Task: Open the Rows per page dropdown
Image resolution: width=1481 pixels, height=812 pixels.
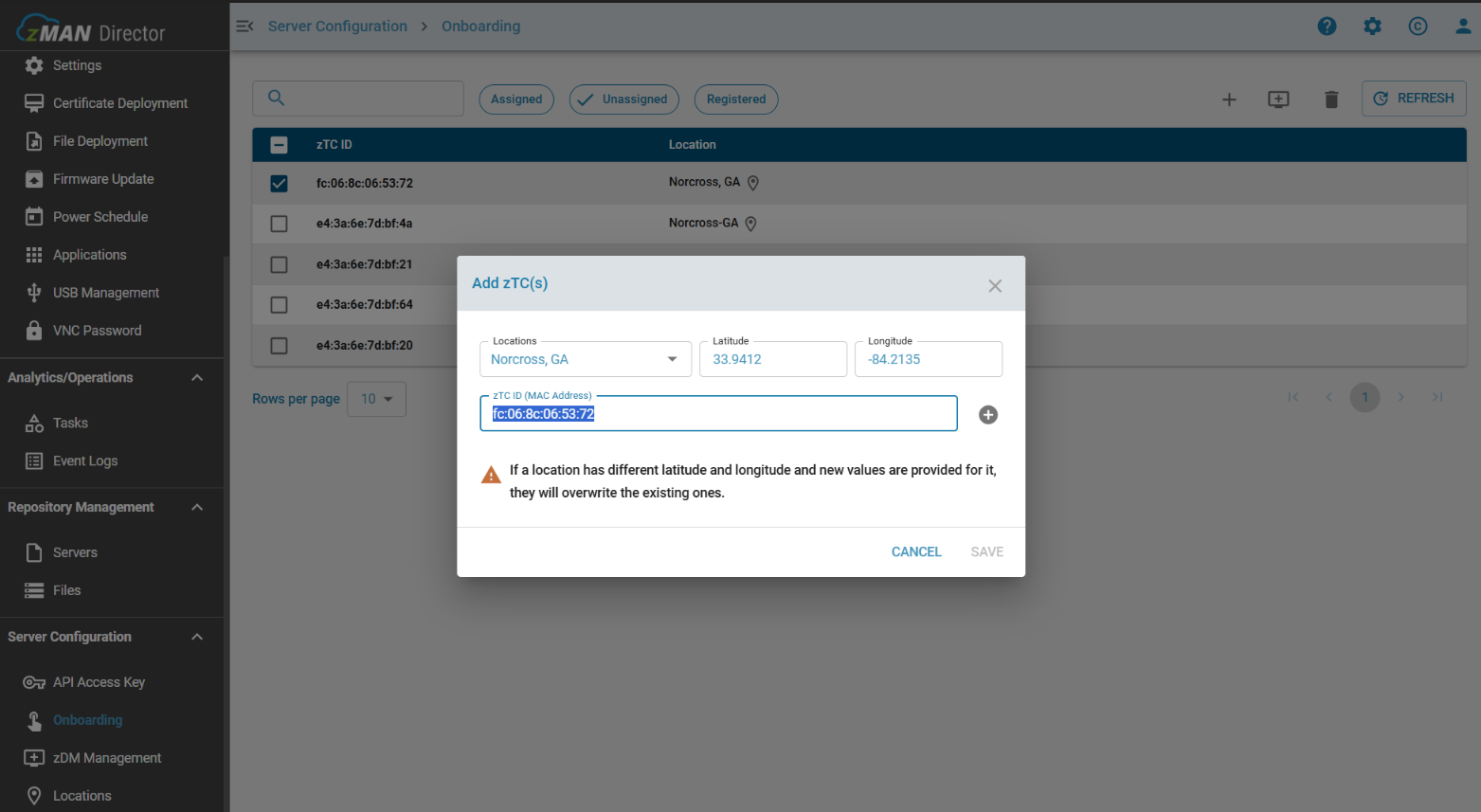Action: coord(376,399)
